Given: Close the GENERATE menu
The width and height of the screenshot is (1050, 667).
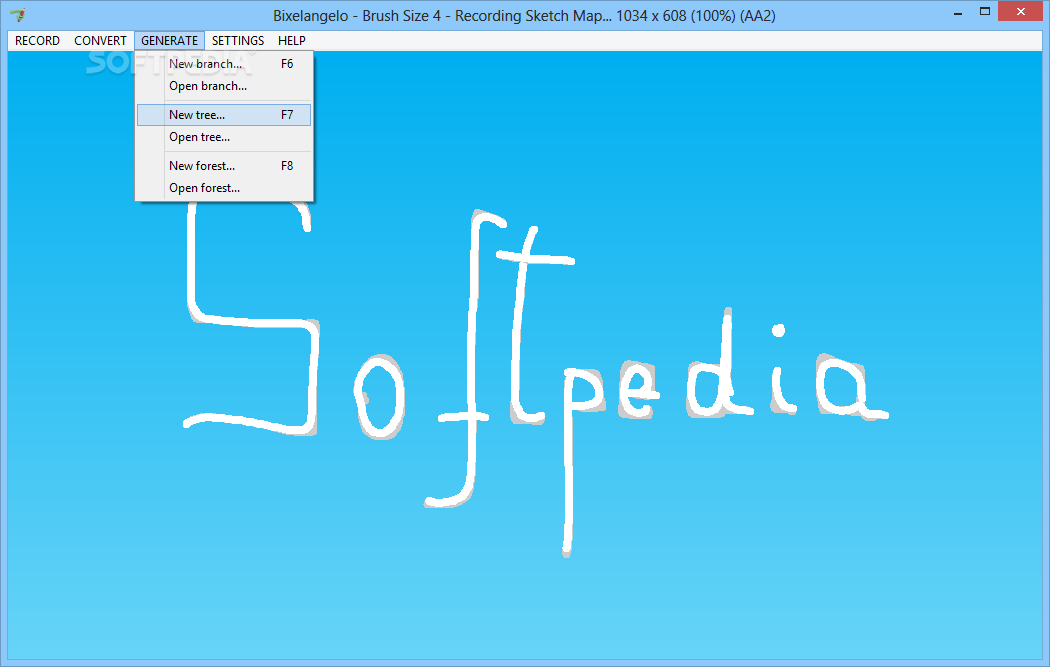Looking at the screenshot, I should point(169,41).
